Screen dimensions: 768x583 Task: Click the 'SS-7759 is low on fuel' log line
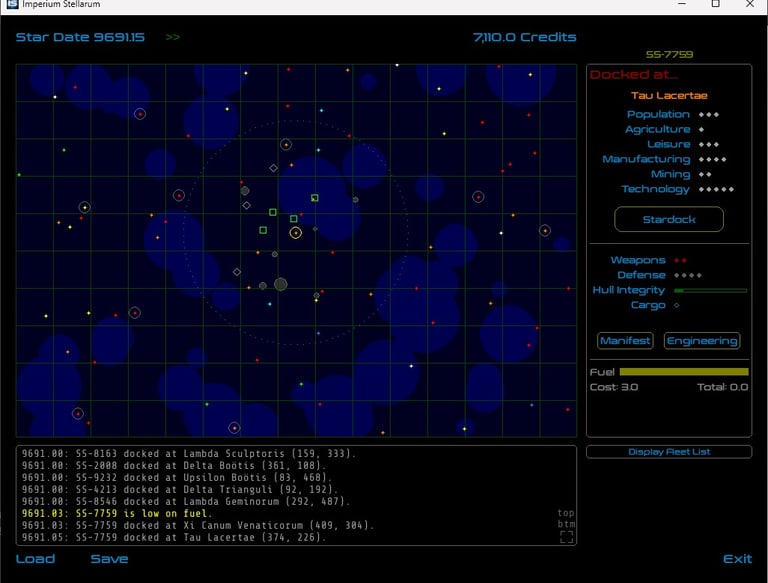[x=117, y=513]
